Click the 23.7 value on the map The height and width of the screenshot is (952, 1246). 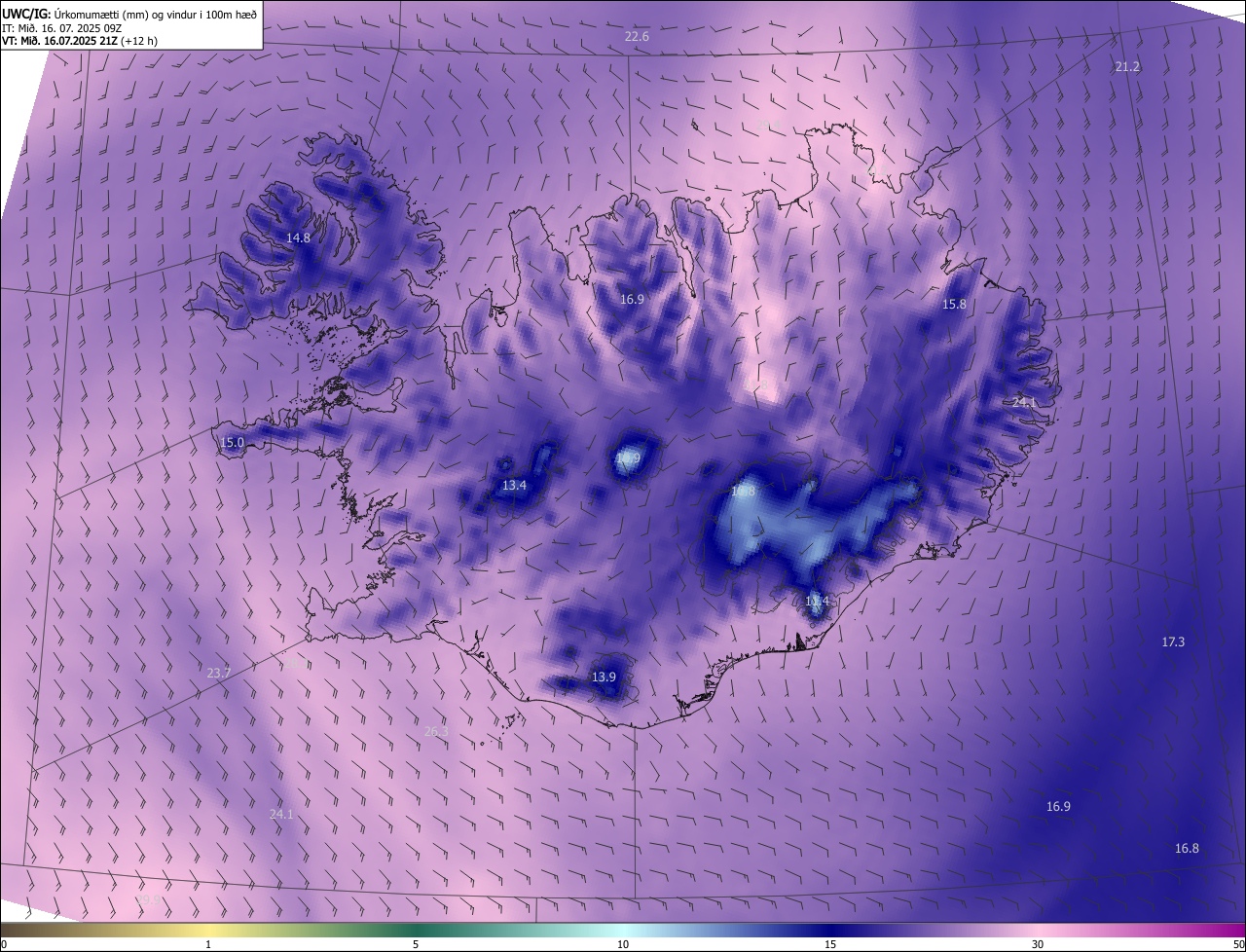coord(219,673)
